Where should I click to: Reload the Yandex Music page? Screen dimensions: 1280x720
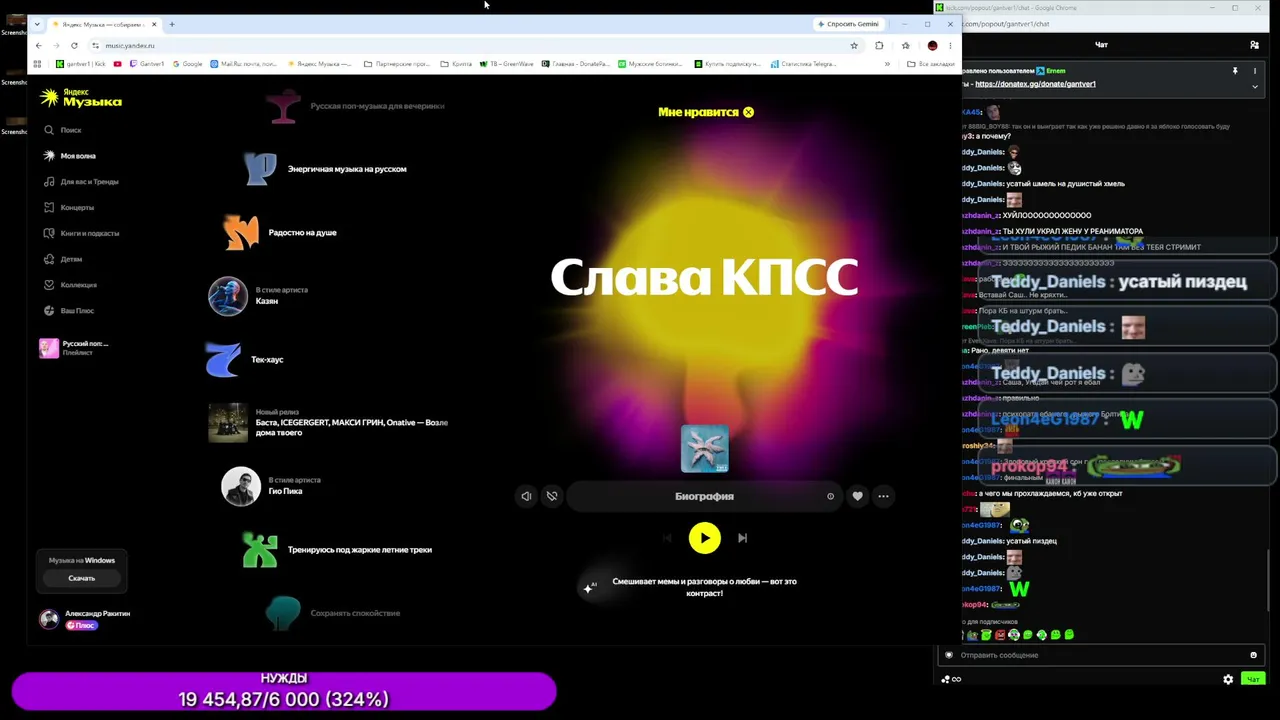click(x=74, y=45)
